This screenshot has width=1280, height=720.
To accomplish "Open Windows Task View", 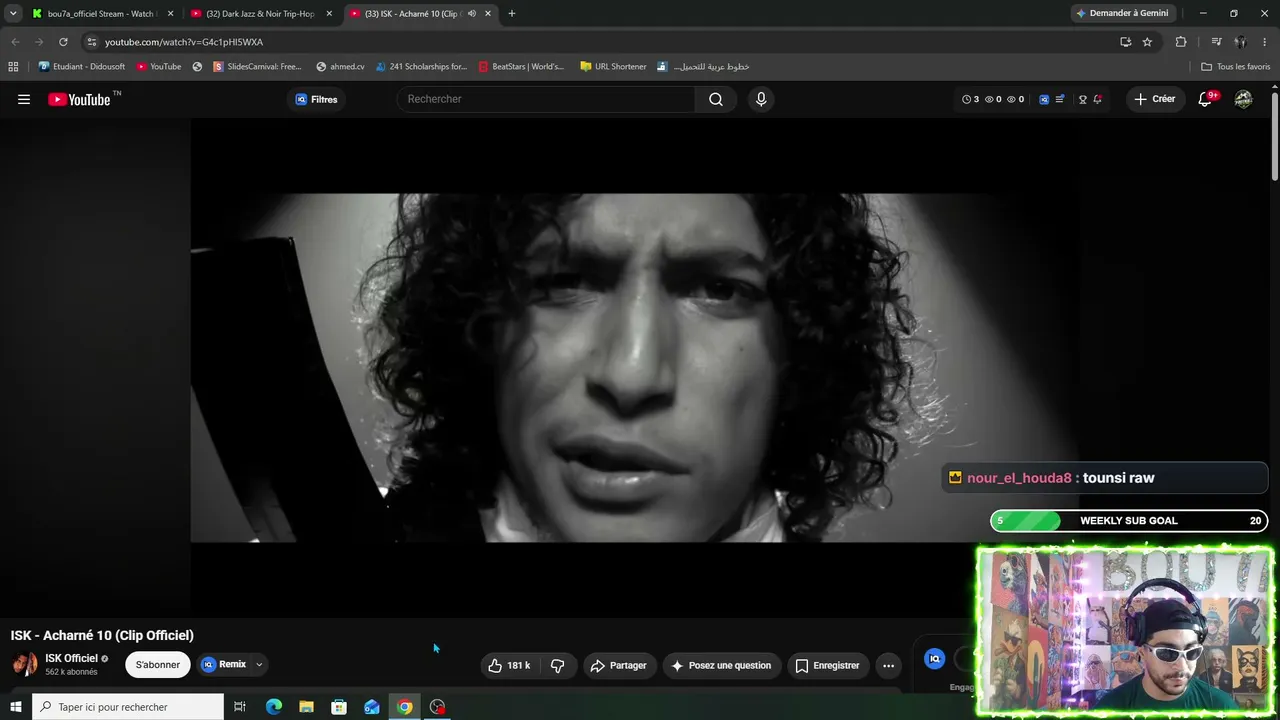I will 240,707.
